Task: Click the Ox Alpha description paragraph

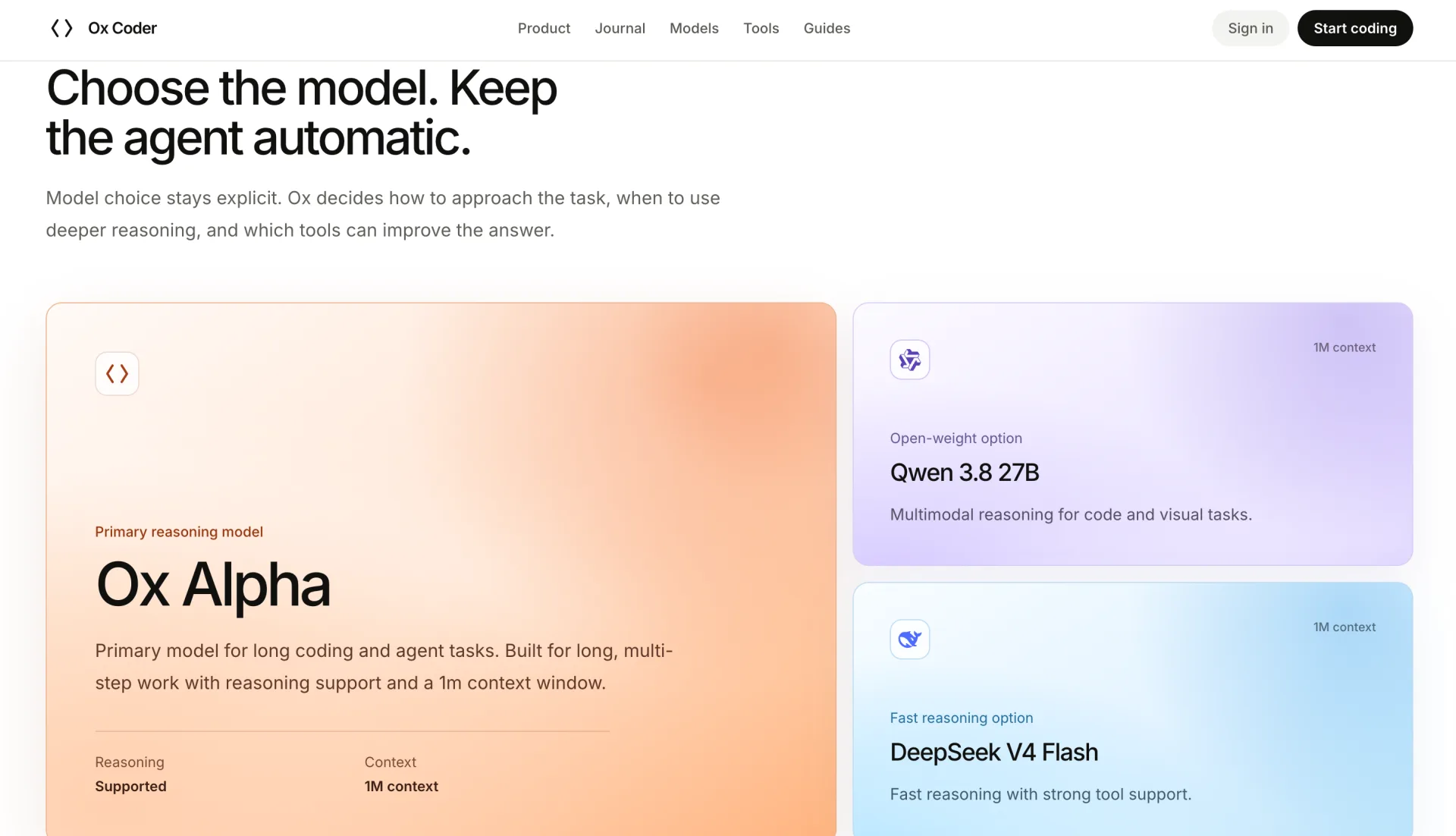Action: point(384,667)
